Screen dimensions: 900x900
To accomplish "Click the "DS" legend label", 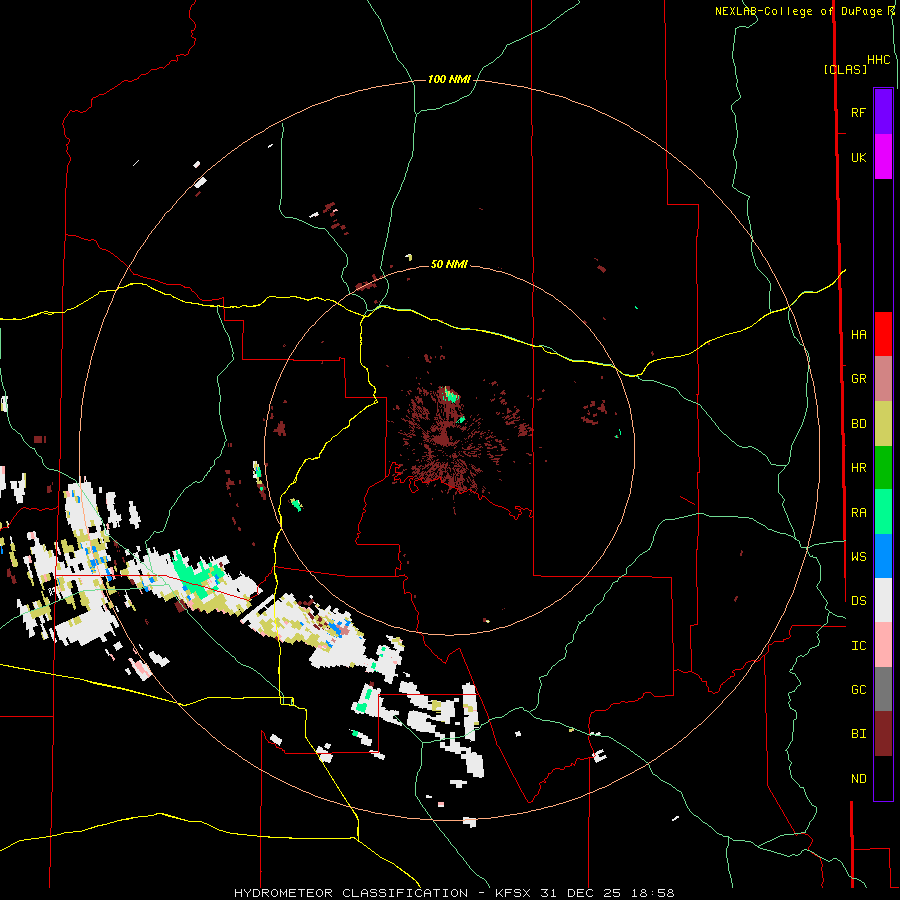I will pyautogui.click(x=858, y=601).
